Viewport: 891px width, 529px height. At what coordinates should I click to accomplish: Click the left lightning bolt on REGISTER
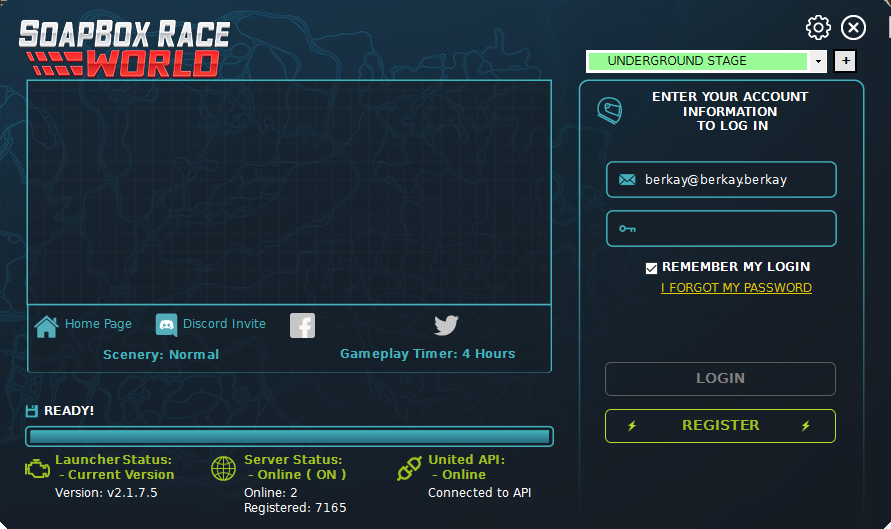pos(632,426)
